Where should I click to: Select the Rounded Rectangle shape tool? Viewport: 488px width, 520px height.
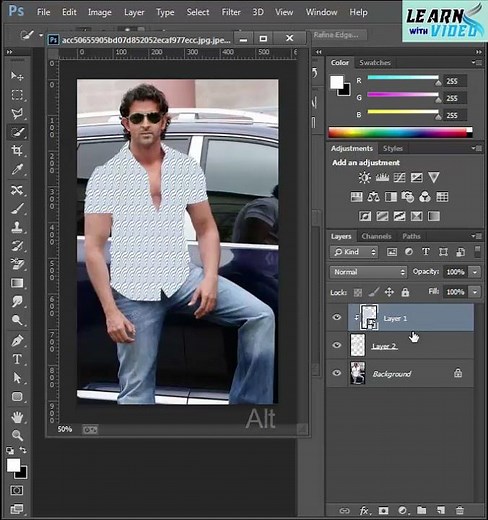(17, 396)
